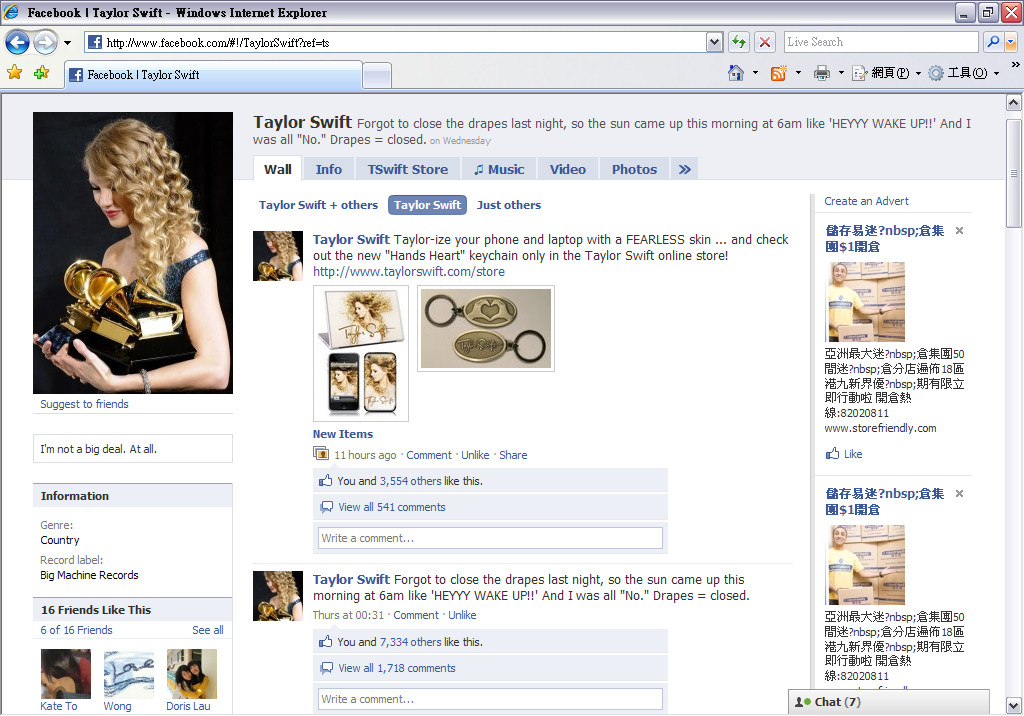Image resolution: width=1024 pixels, height=716 pixels.
Task: Click comment box under the drapes post
Action: pos(490,699)
